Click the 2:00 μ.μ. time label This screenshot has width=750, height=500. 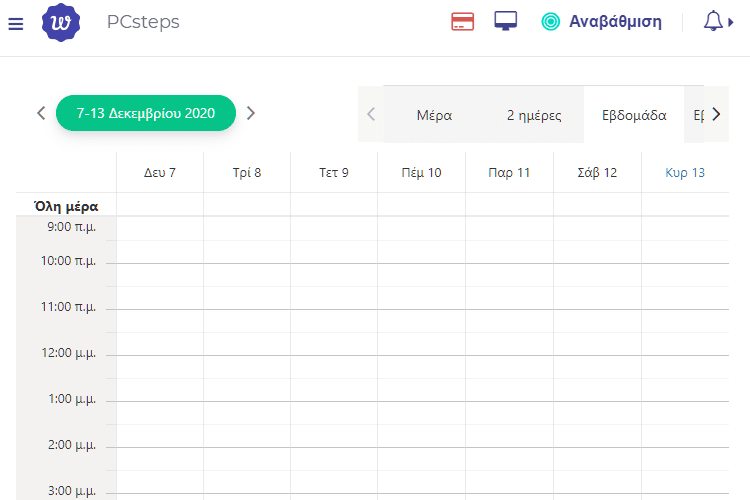click(x=72, y=444)
